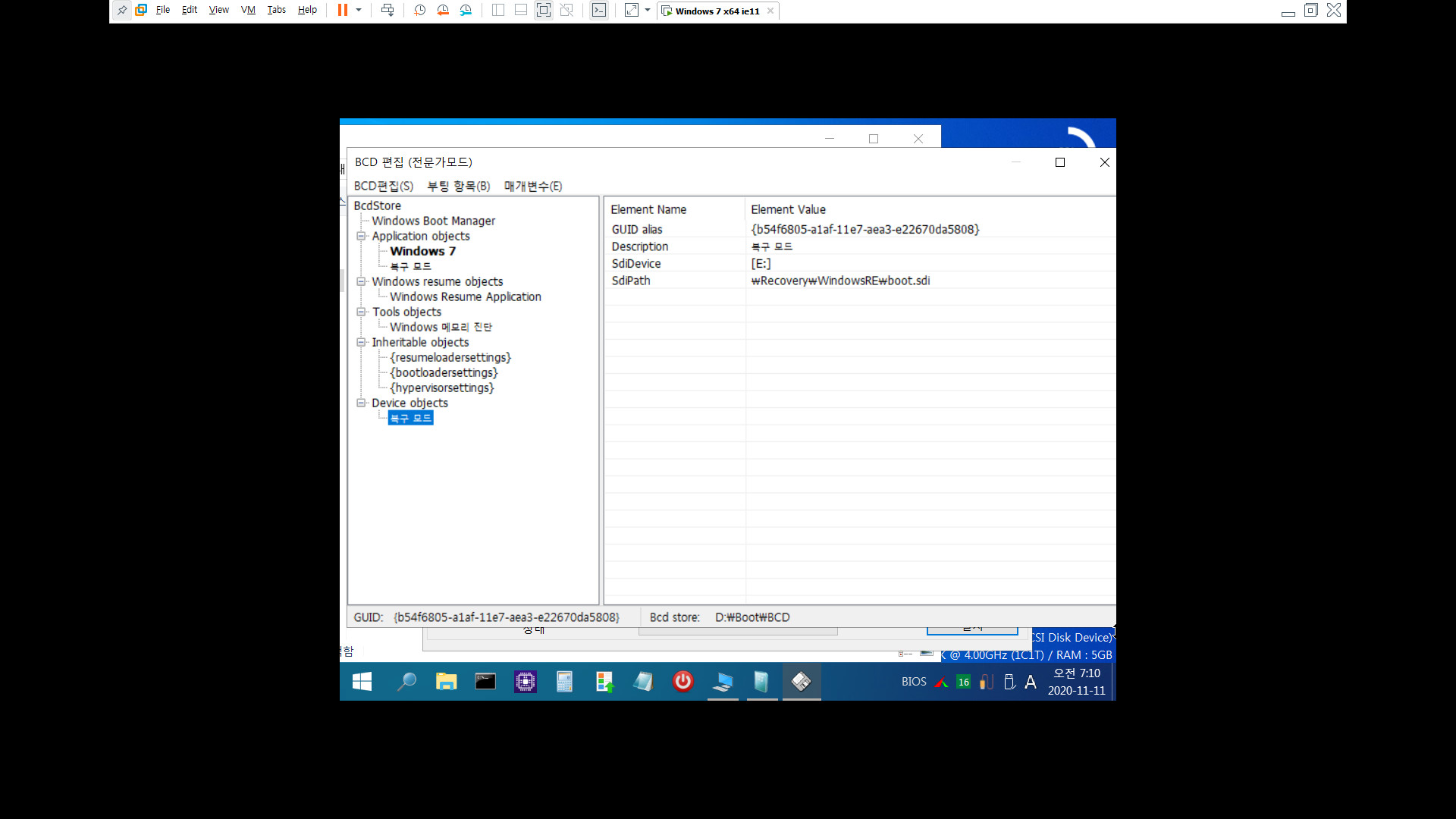Viewport: 1456px width, 819px height.
Task: Select the Windows 7 boot entry
Action: click(x=422, y=251)
